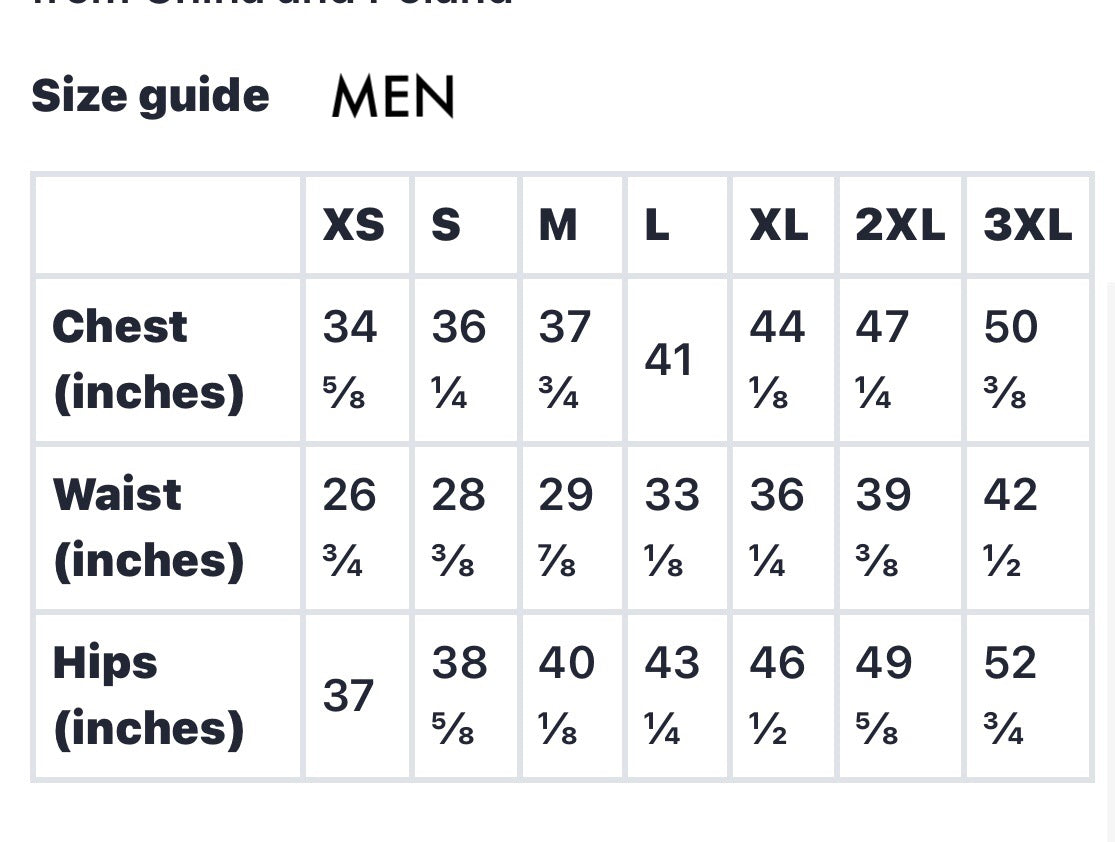Choose the L size column header

tap(656, 226)
